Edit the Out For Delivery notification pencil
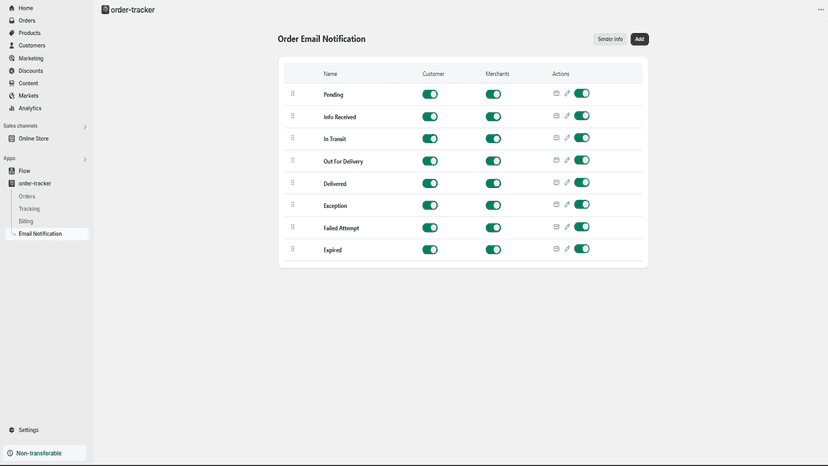 pyautogui.click(x=567, y=160)
